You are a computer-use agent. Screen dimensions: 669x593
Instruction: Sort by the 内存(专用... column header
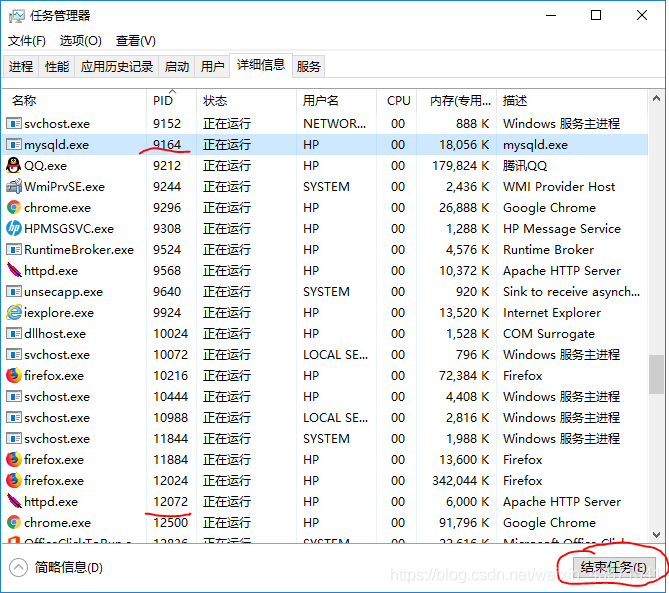(x=457, y=101)
